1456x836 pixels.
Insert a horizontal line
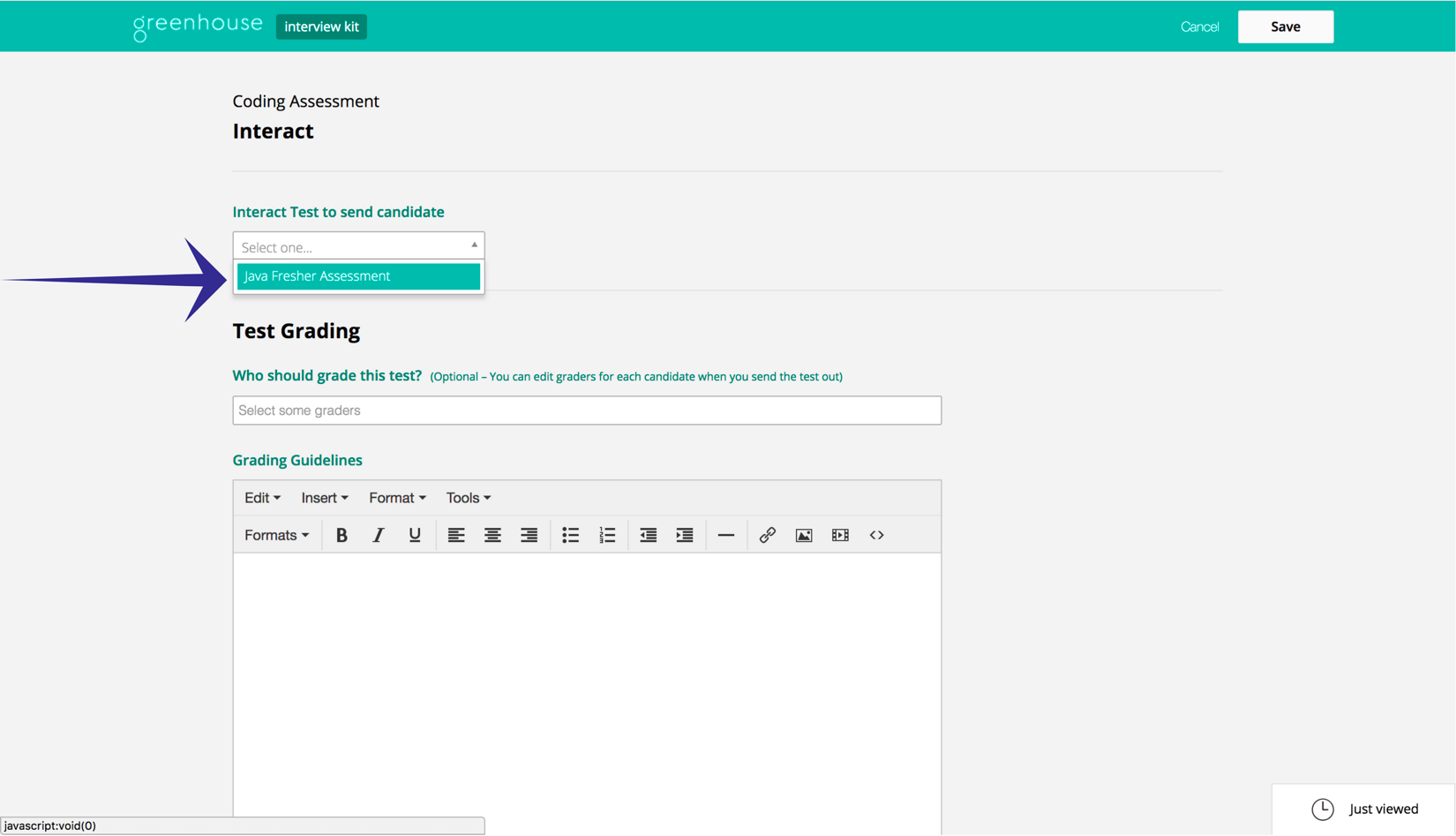[726, 535]
